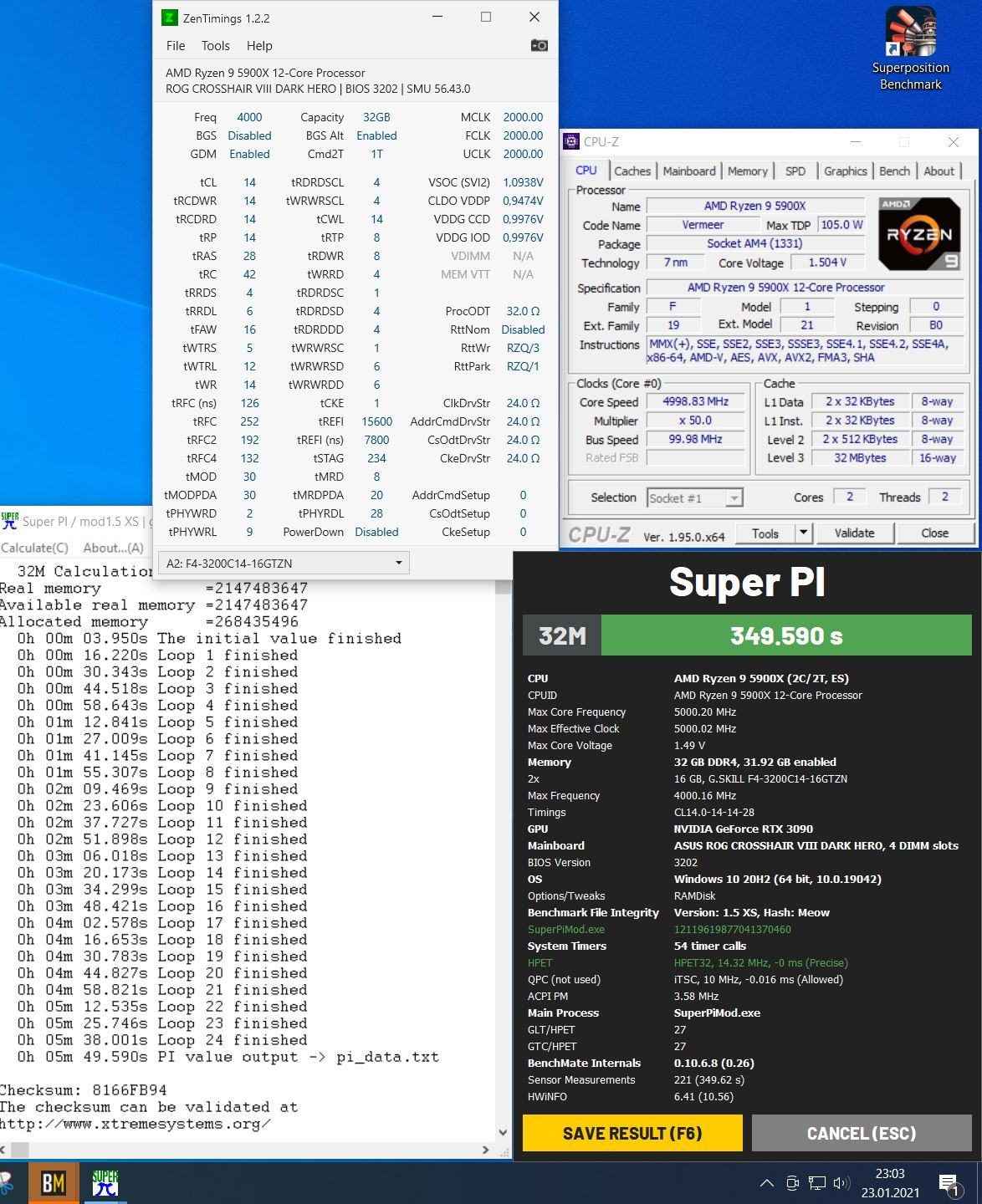Click the tRFC value 252
Image resolution: width=982 pixels, height=1204 pixels.
coord(249,421)
